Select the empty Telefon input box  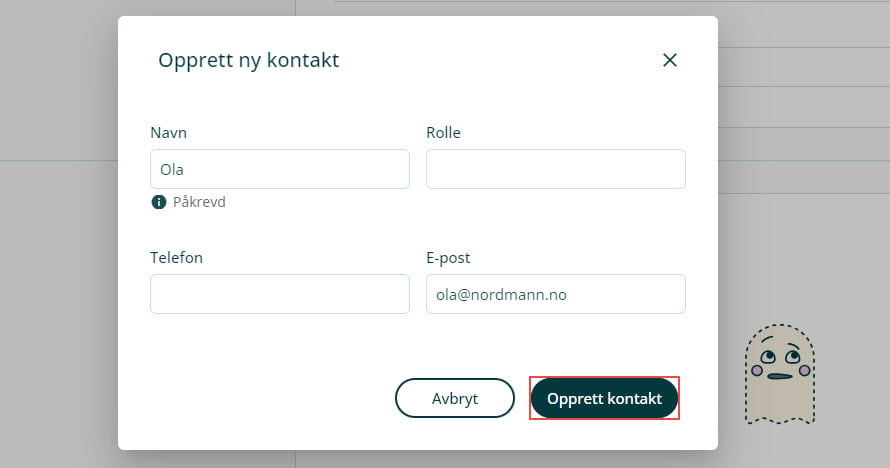pos(280,294)
